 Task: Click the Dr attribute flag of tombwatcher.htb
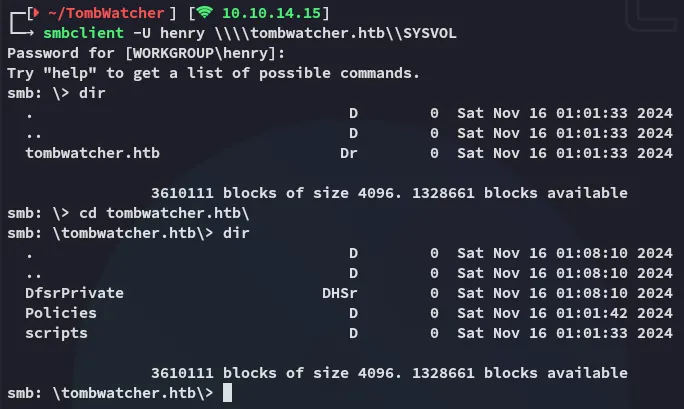coord(349,153)
